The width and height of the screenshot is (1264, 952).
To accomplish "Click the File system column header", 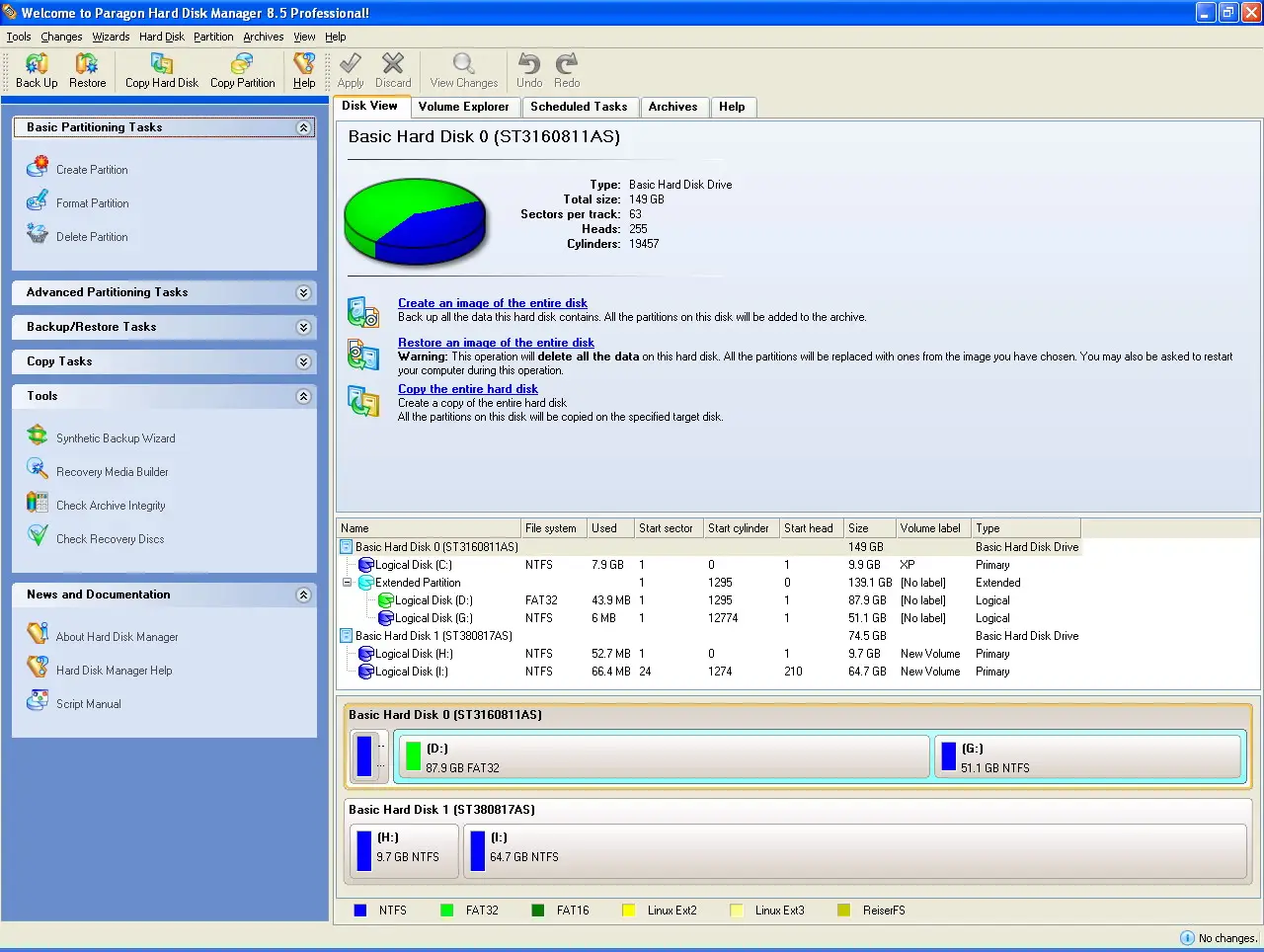I will [x=554, y=528].
